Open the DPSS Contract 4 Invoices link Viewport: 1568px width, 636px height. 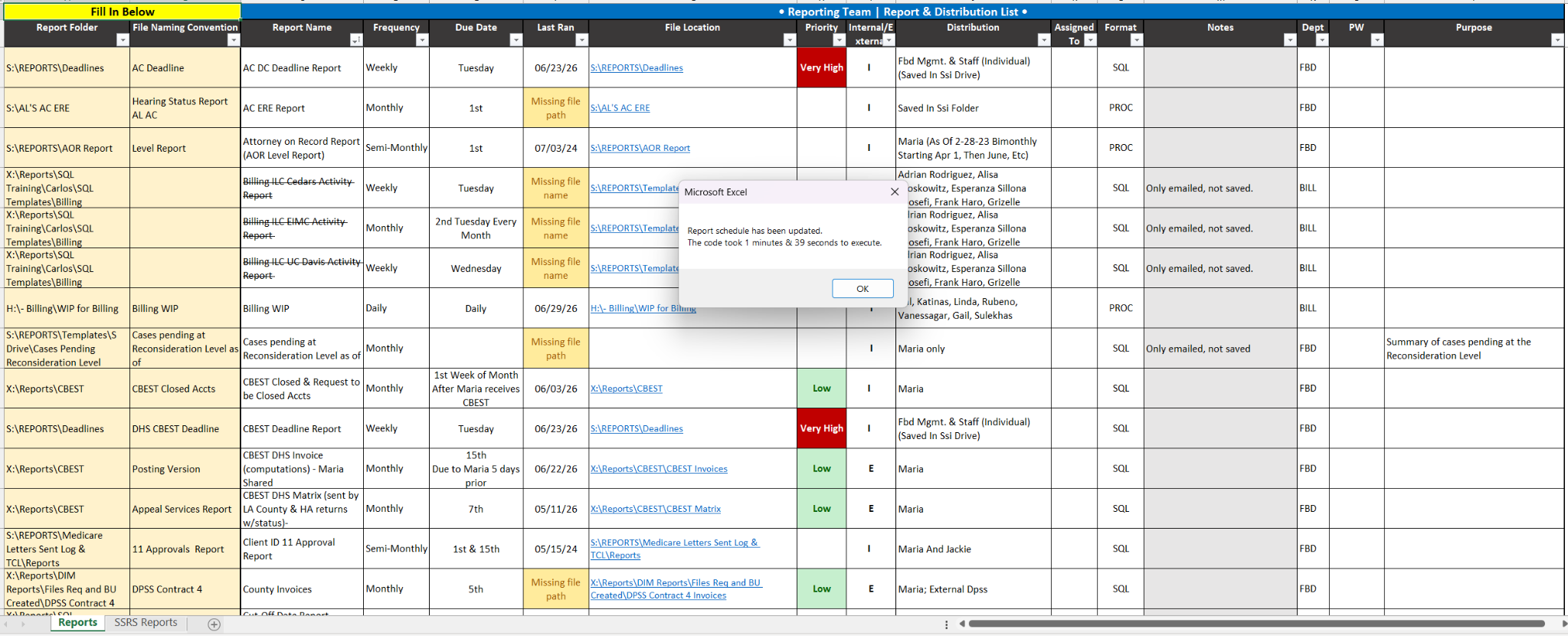[x=676, y=589]
